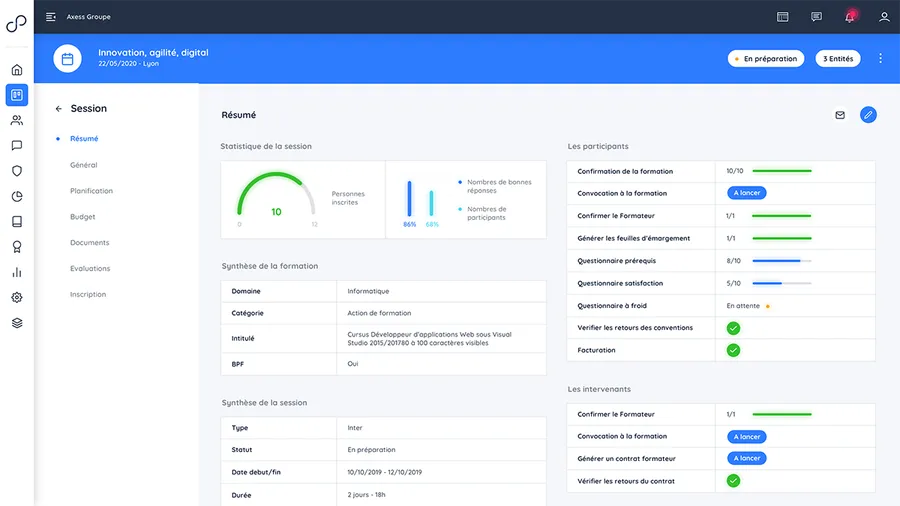Open the Planification section
The width and height of the screenshot is (900, 506).
tap(91, 190)
